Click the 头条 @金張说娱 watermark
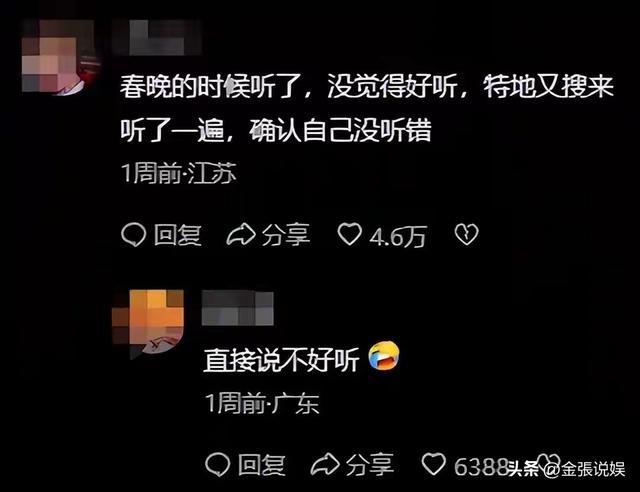 click(x=566, y=469)
